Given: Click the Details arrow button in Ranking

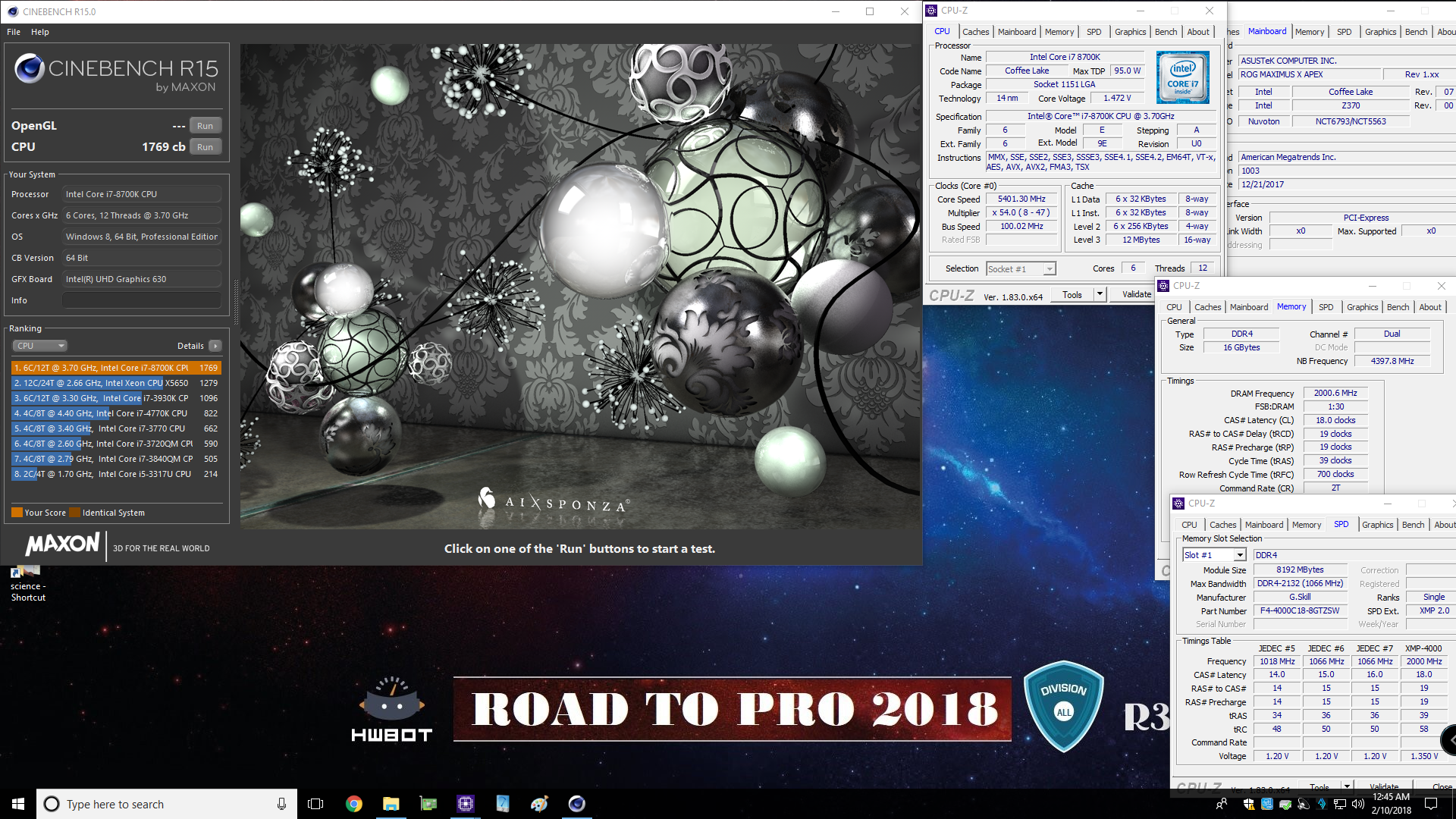Looking at the screenshot, I should click(215, 346).
